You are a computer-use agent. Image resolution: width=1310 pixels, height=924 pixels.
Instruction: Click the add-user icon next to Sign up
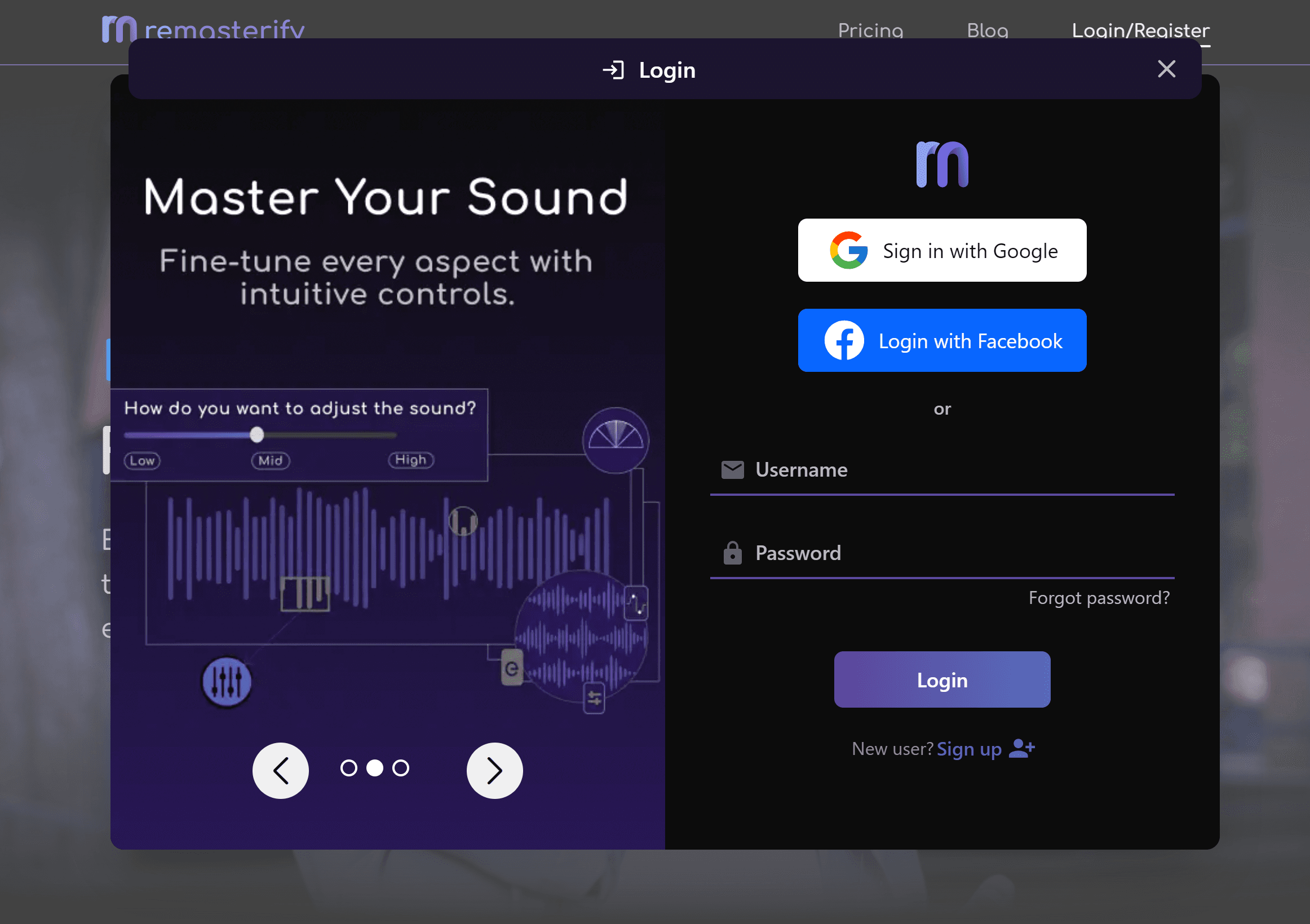tap(1021, 748)
